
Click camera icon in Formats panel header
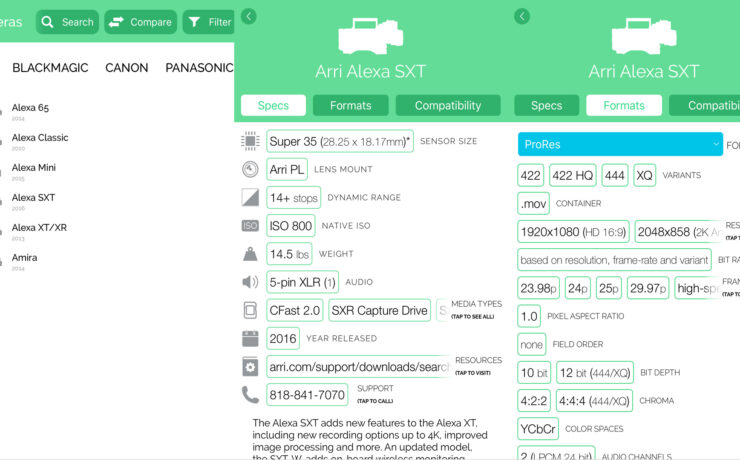tap(644, 36)
